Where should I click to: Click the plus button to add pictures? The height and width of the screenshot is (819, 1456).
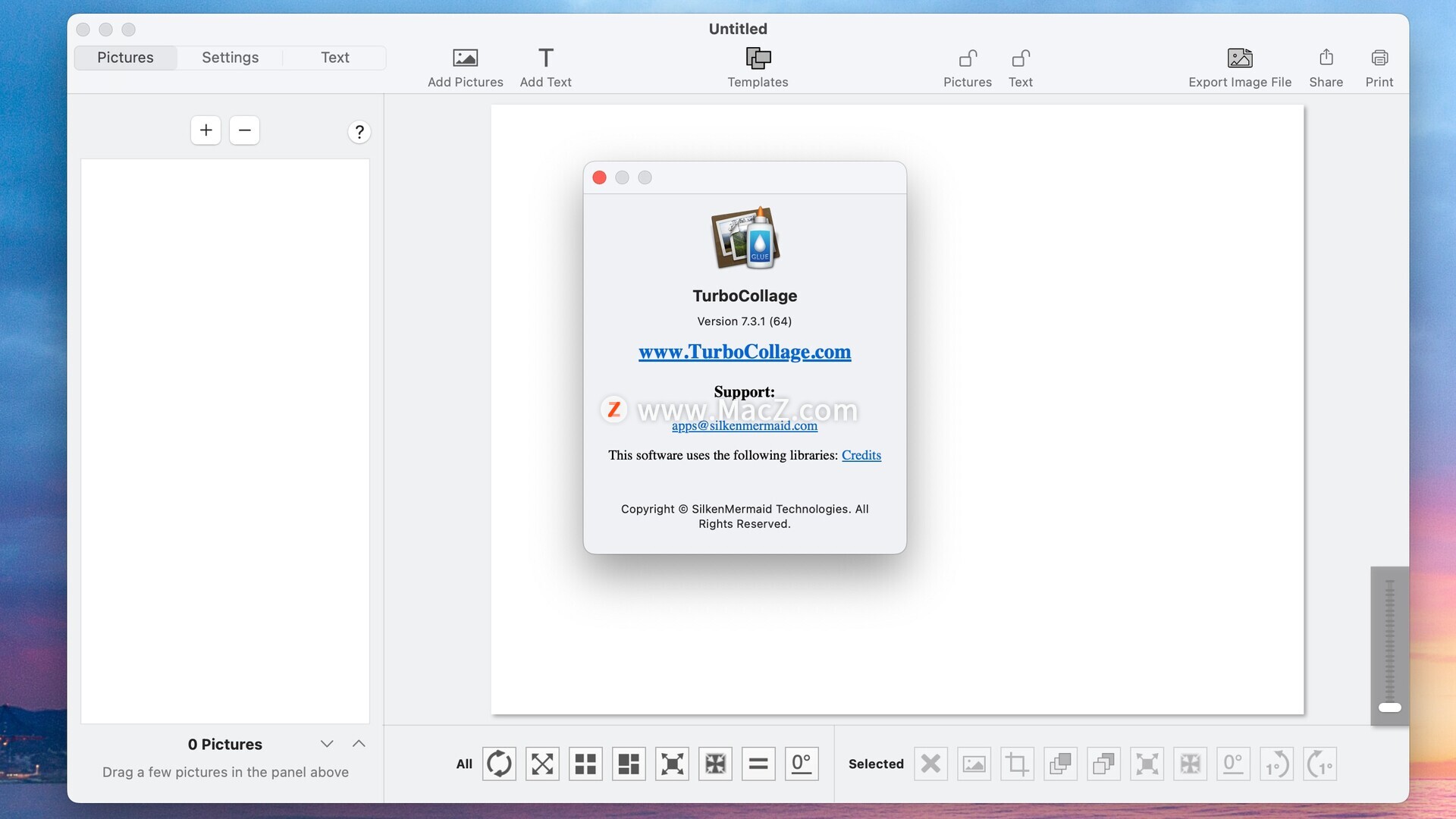click(206, 130)
